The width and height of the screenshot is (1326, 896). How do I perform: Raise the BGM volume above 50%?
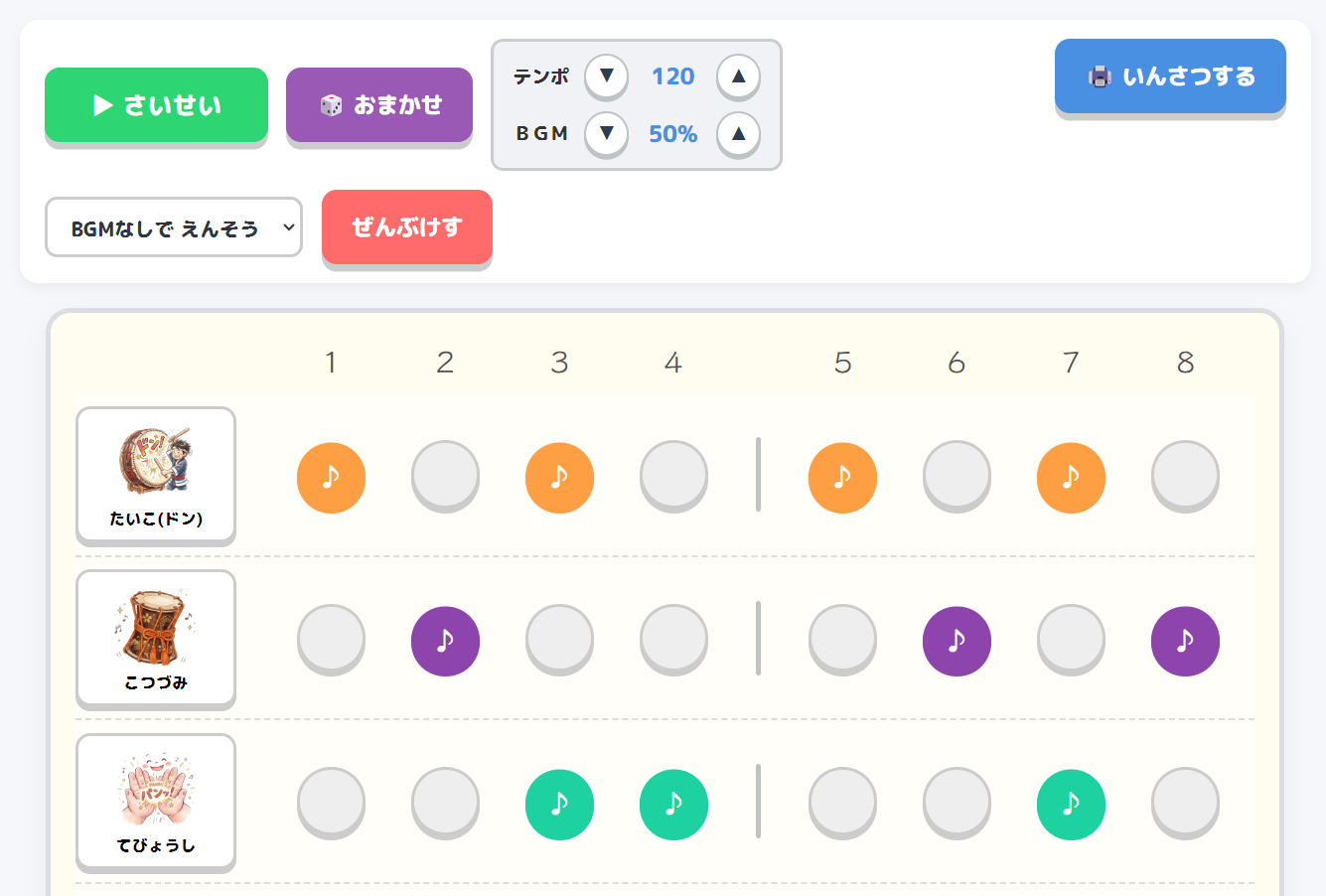coord(738,133)
